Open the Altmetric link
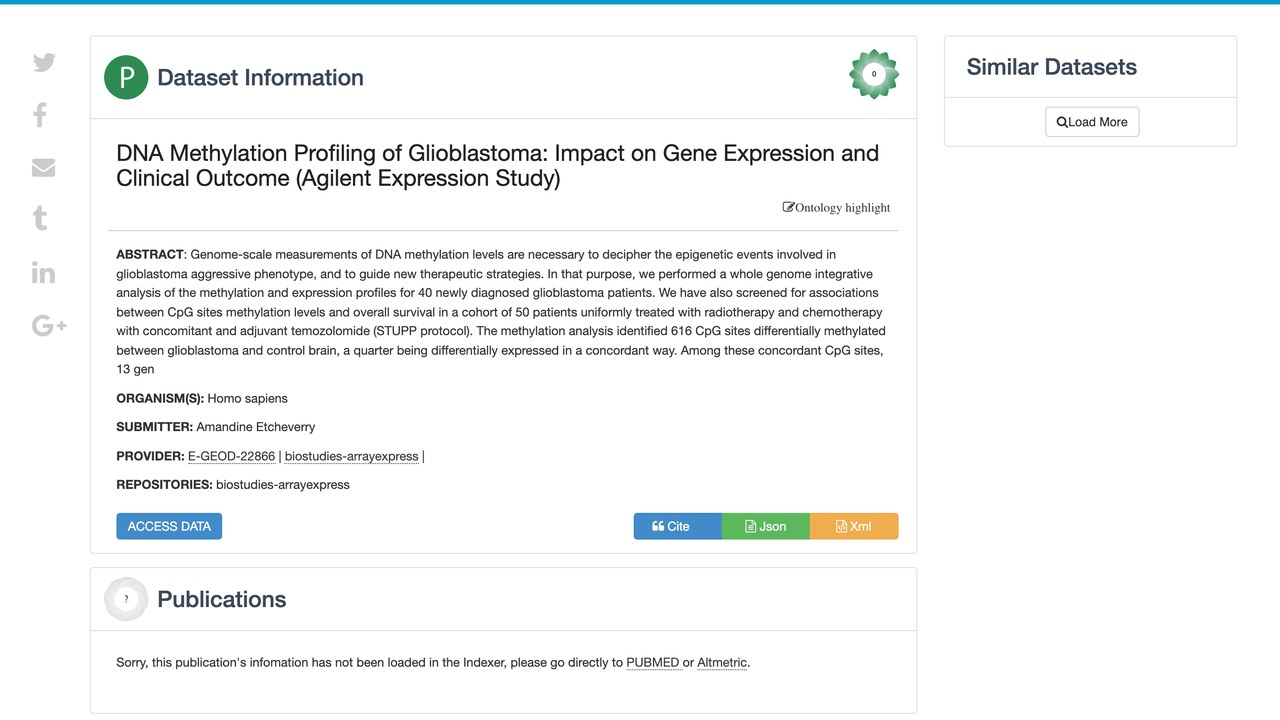The image size is (1280, 720). pyautogui.click(x=722, y=662)
